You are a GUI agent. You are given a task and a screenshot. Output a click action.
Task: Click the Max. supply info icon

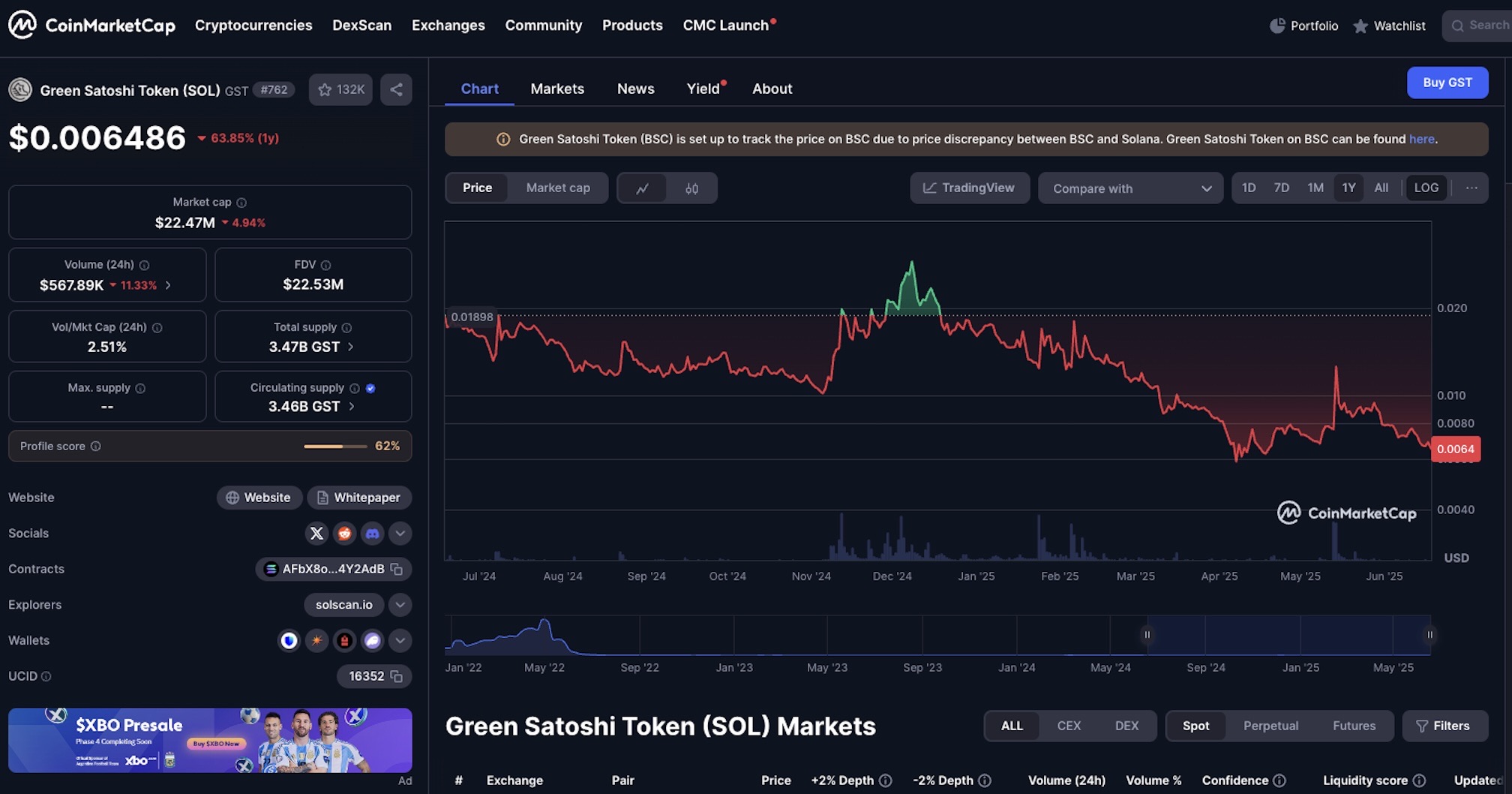coord(140,388)
